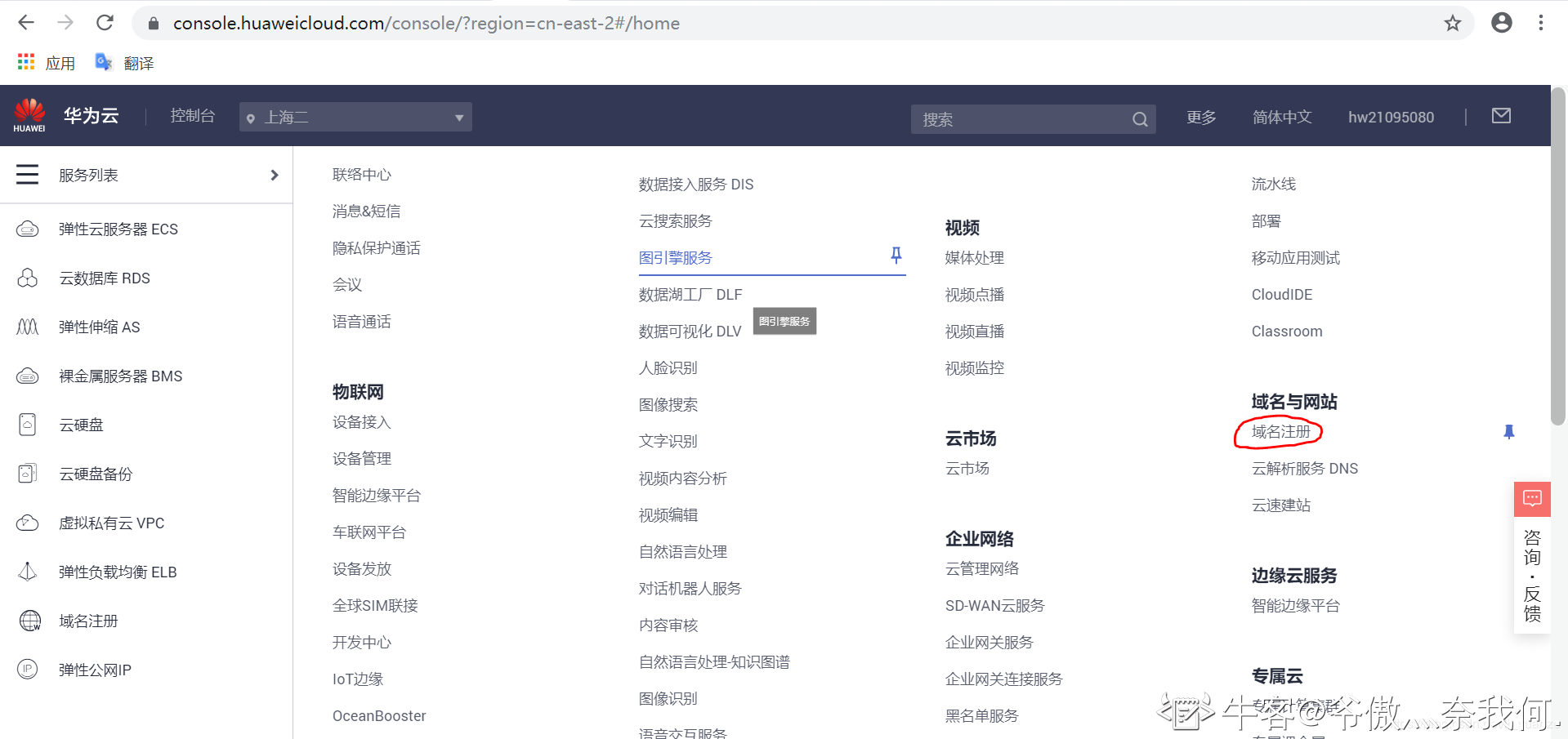Open 云解析服务 DNS link

1305,469
